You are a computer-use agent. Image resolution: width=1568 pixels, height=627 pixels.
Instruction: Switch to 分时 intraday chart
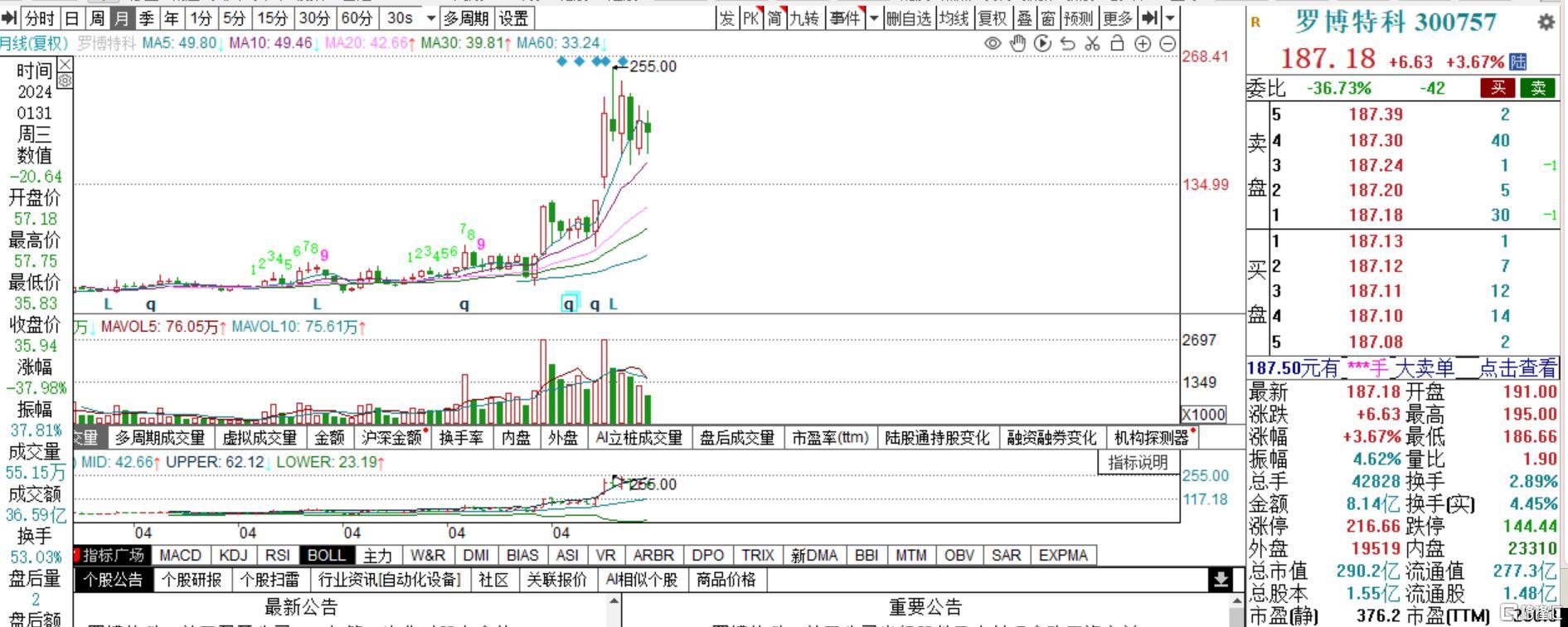[38, 17]
